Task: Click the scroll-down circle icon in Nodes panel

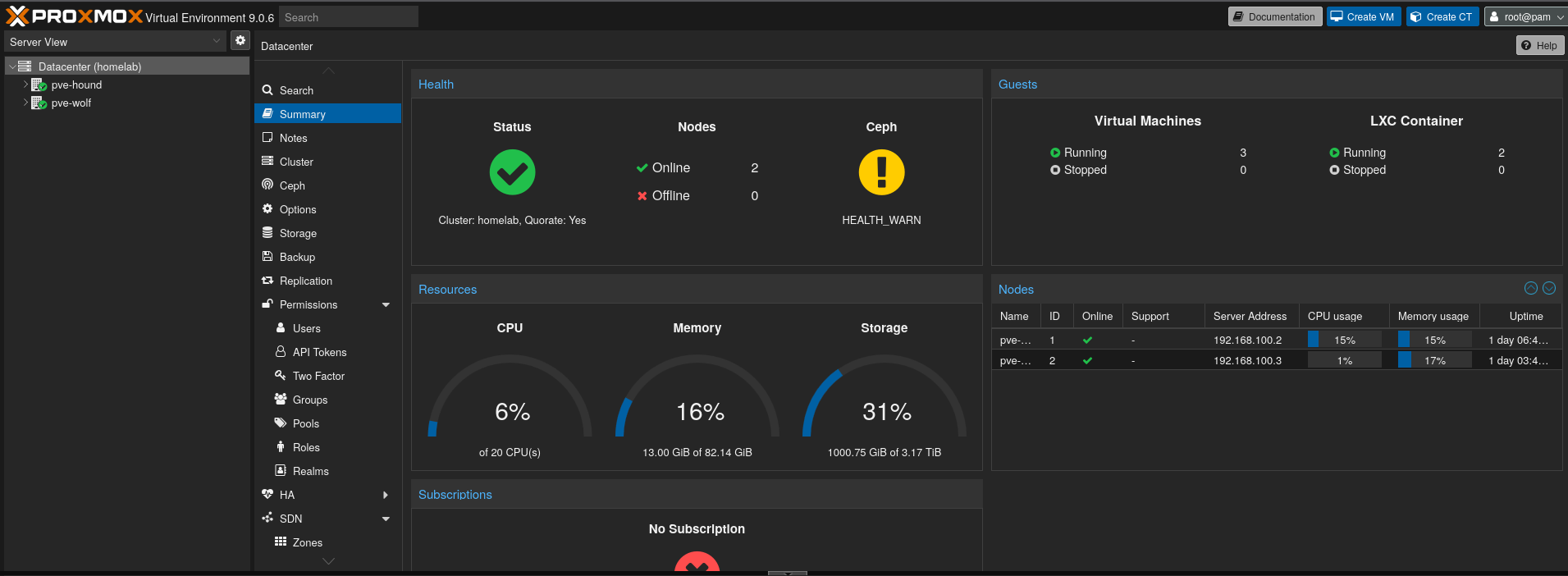Action: click(1549, 288)
